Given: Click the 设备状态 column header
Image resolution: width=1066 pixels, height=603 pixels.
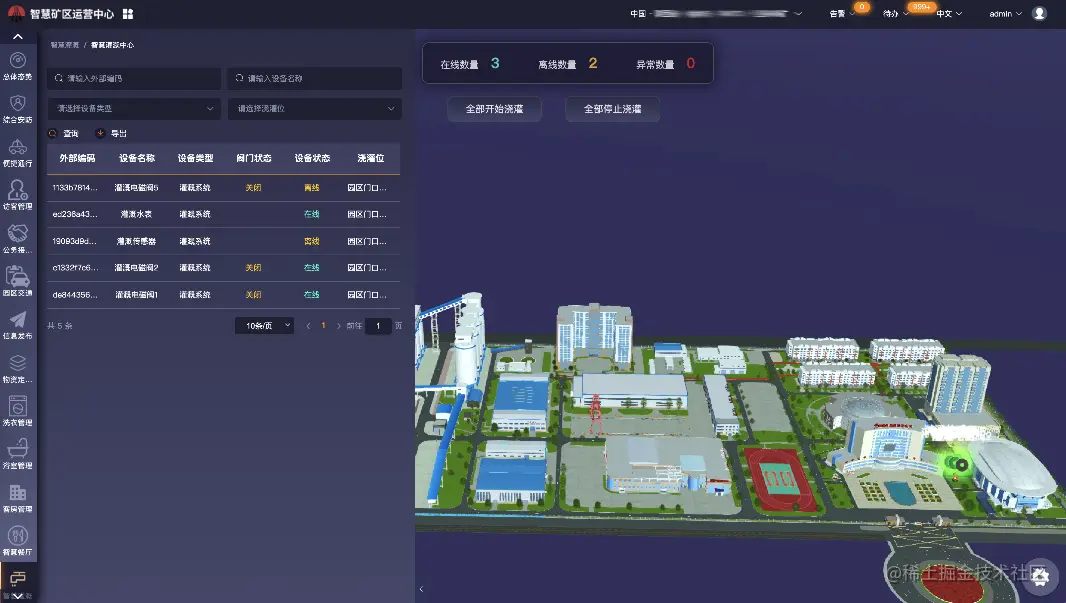Looking at the screenshot, I should [312, 158].
